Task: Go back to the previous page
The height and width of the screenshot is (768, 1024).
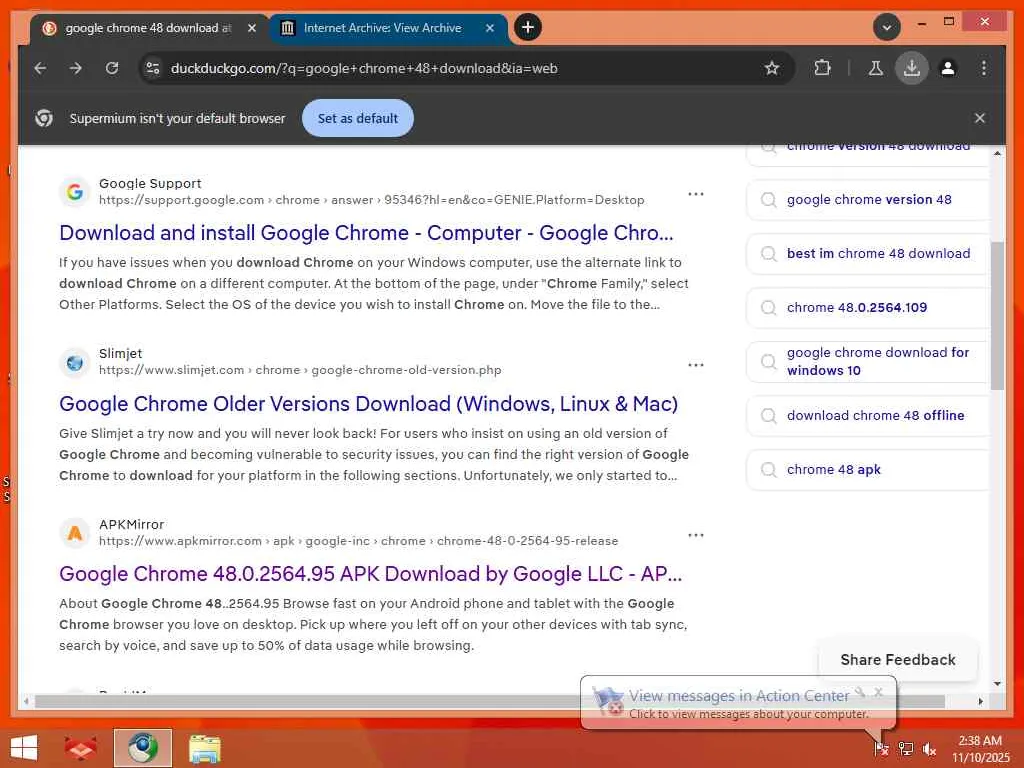Action: click(x=40, y=68)
